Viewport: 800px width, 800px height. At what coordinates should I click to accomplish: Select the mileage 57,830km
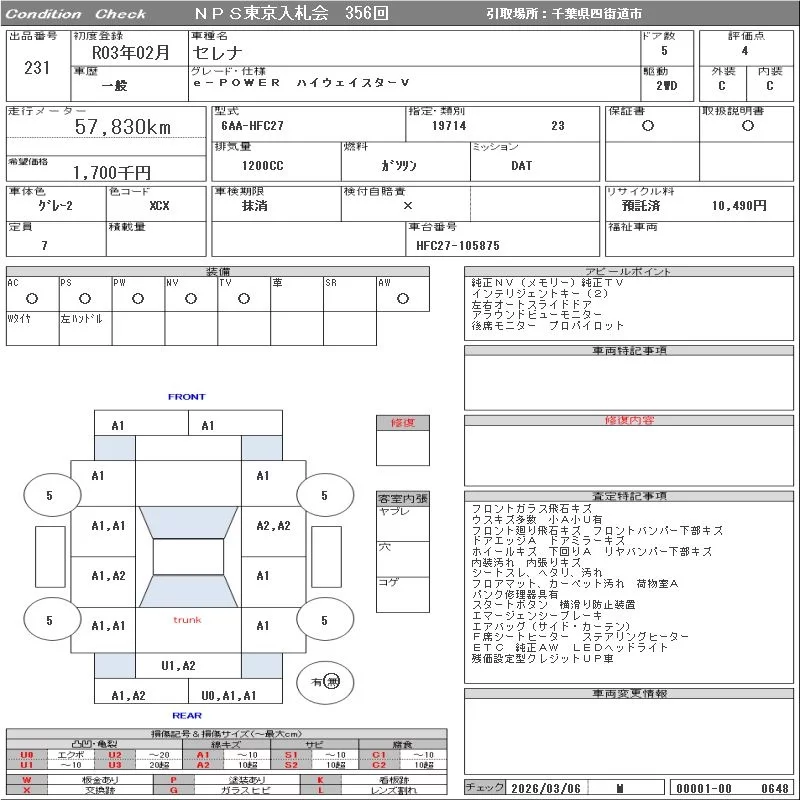[x=123, y=127]
